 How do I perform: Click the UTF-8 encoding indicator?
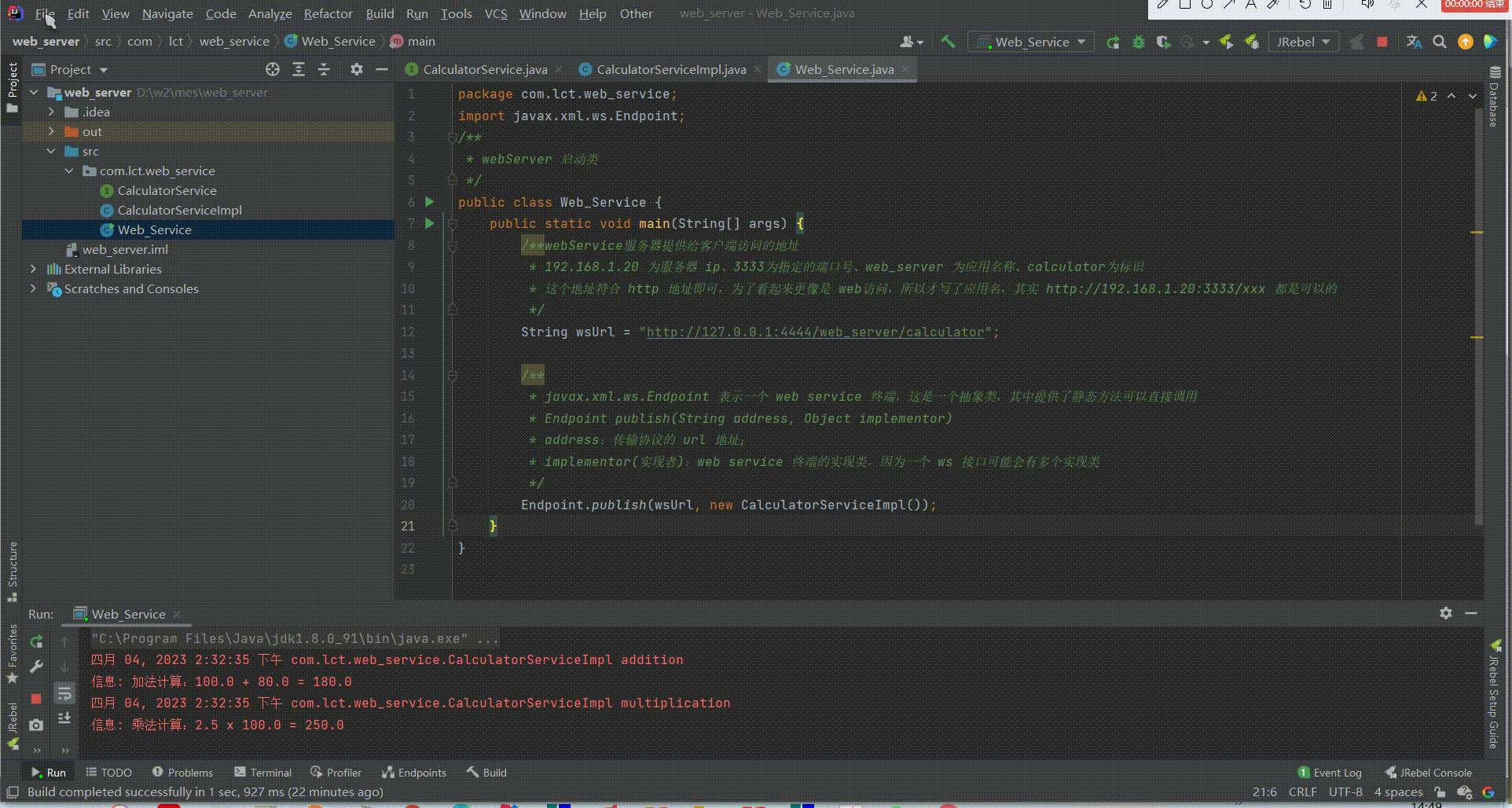click(x=1345, y=792)
